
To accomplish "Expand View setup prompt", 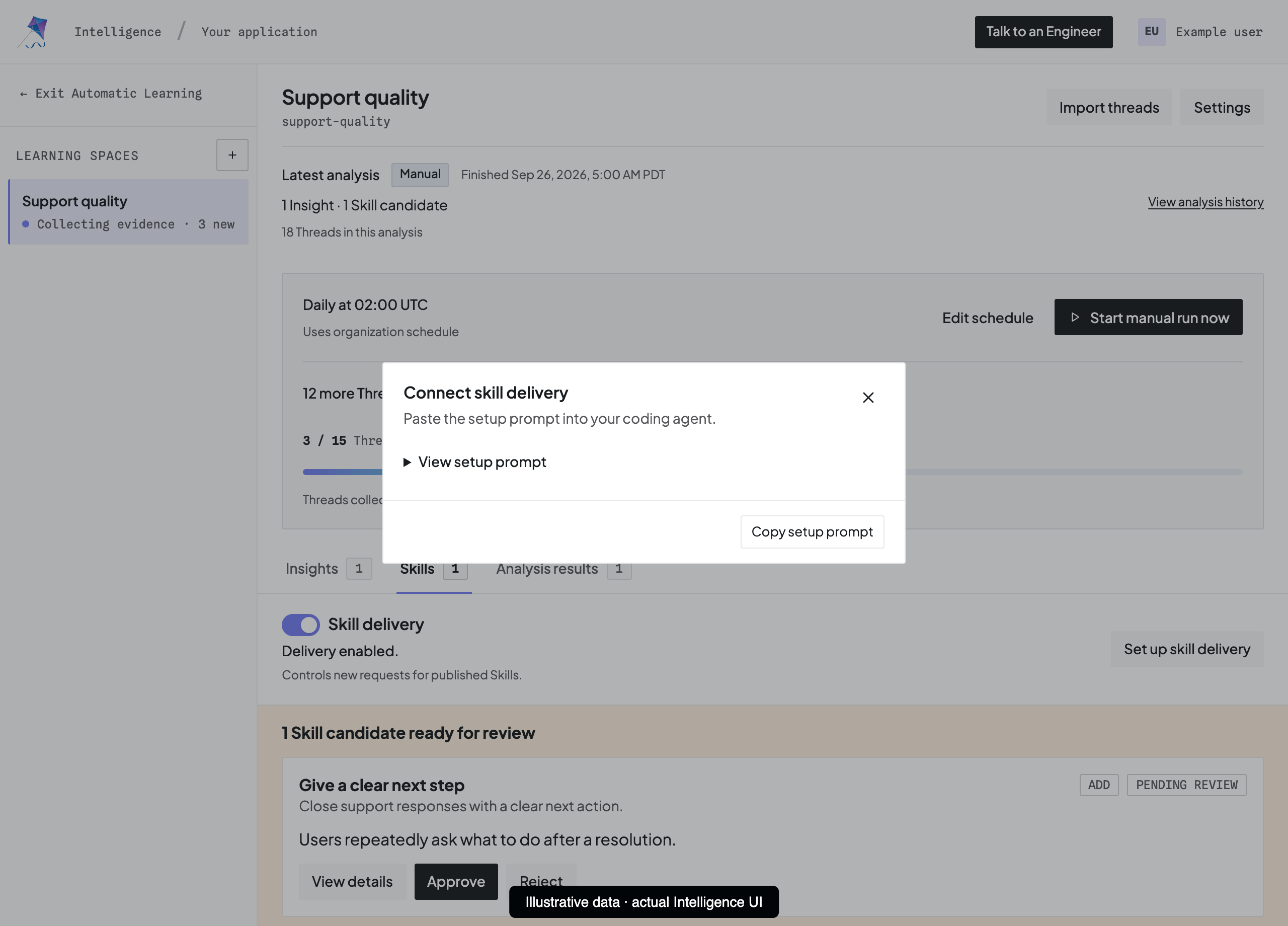I will pos(475,462).
